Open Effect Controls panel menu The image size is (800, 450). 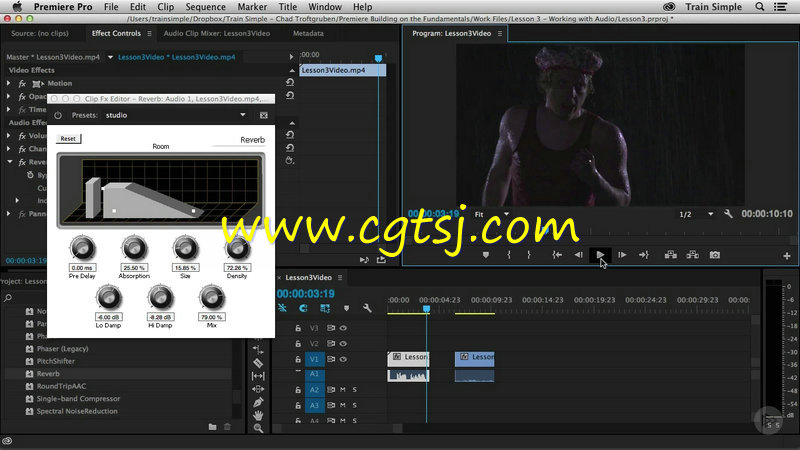[149, 34]
